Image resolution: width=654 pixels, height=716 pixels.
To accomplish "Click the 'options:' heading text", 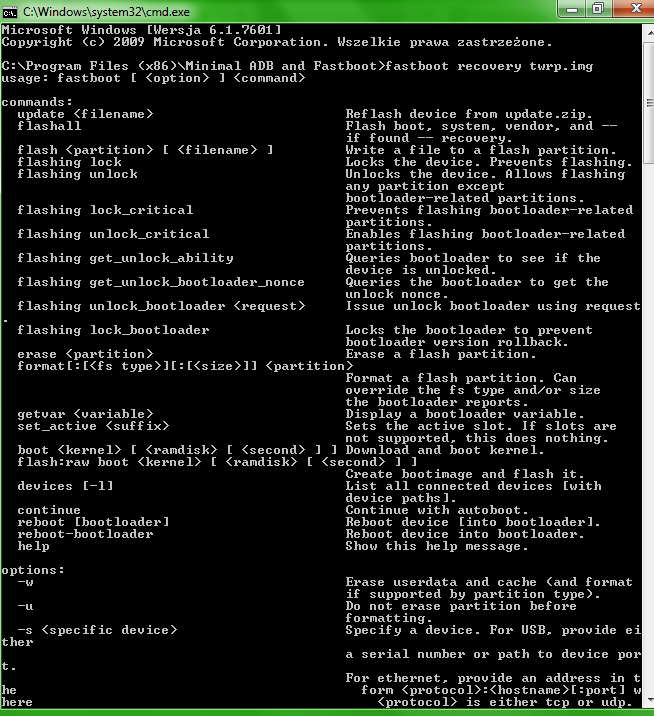I will [x=33, y=570].
